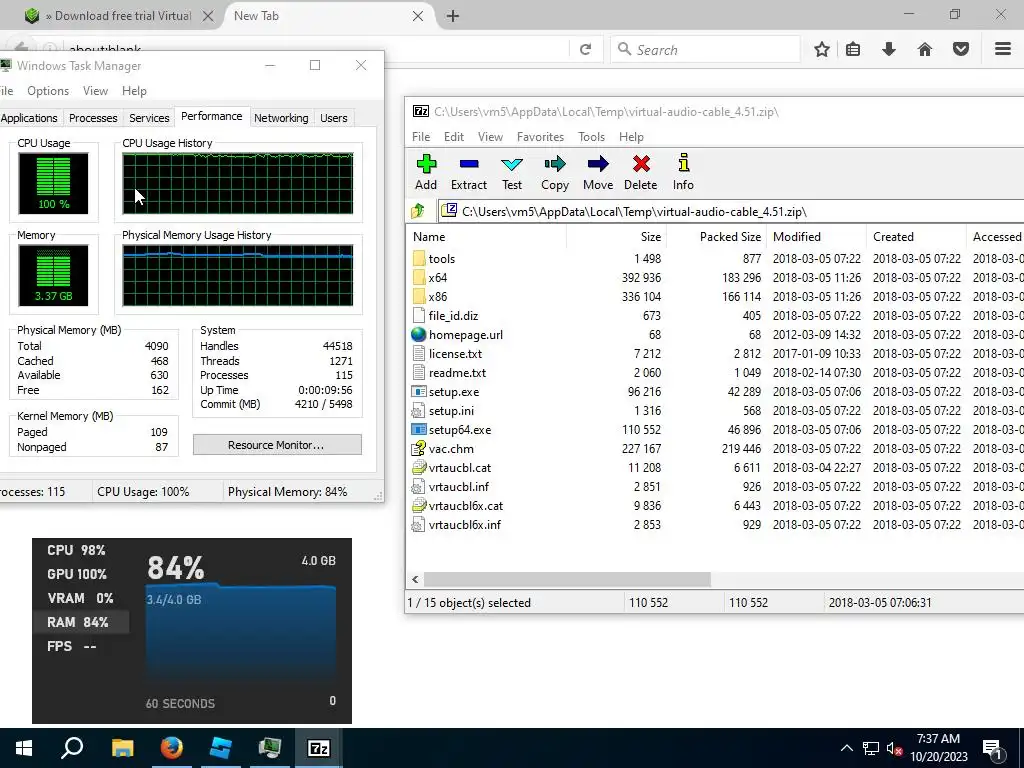This screenshot has height=768, width=1024.
Task: Select the VRAM 0% row in overlay
Action: click(81, 598)
